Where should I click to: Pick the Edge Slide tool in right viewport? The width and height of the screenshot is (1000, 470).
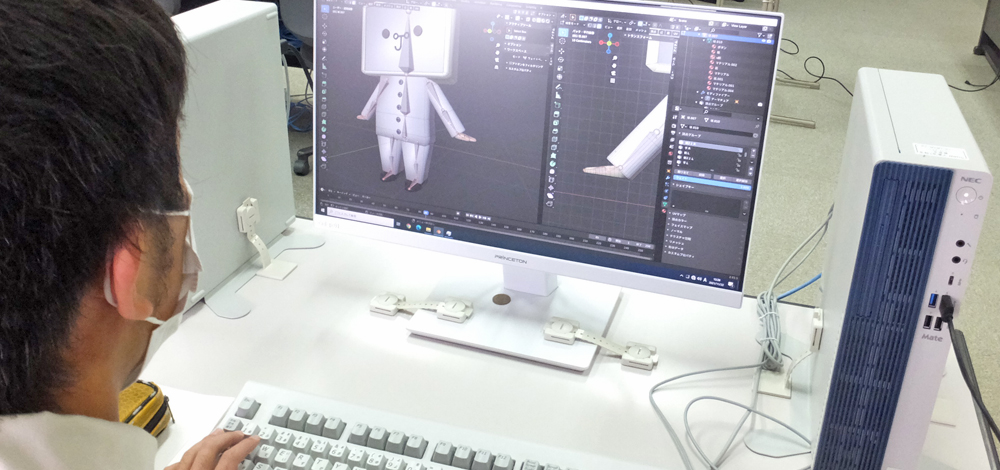(552, 180)
